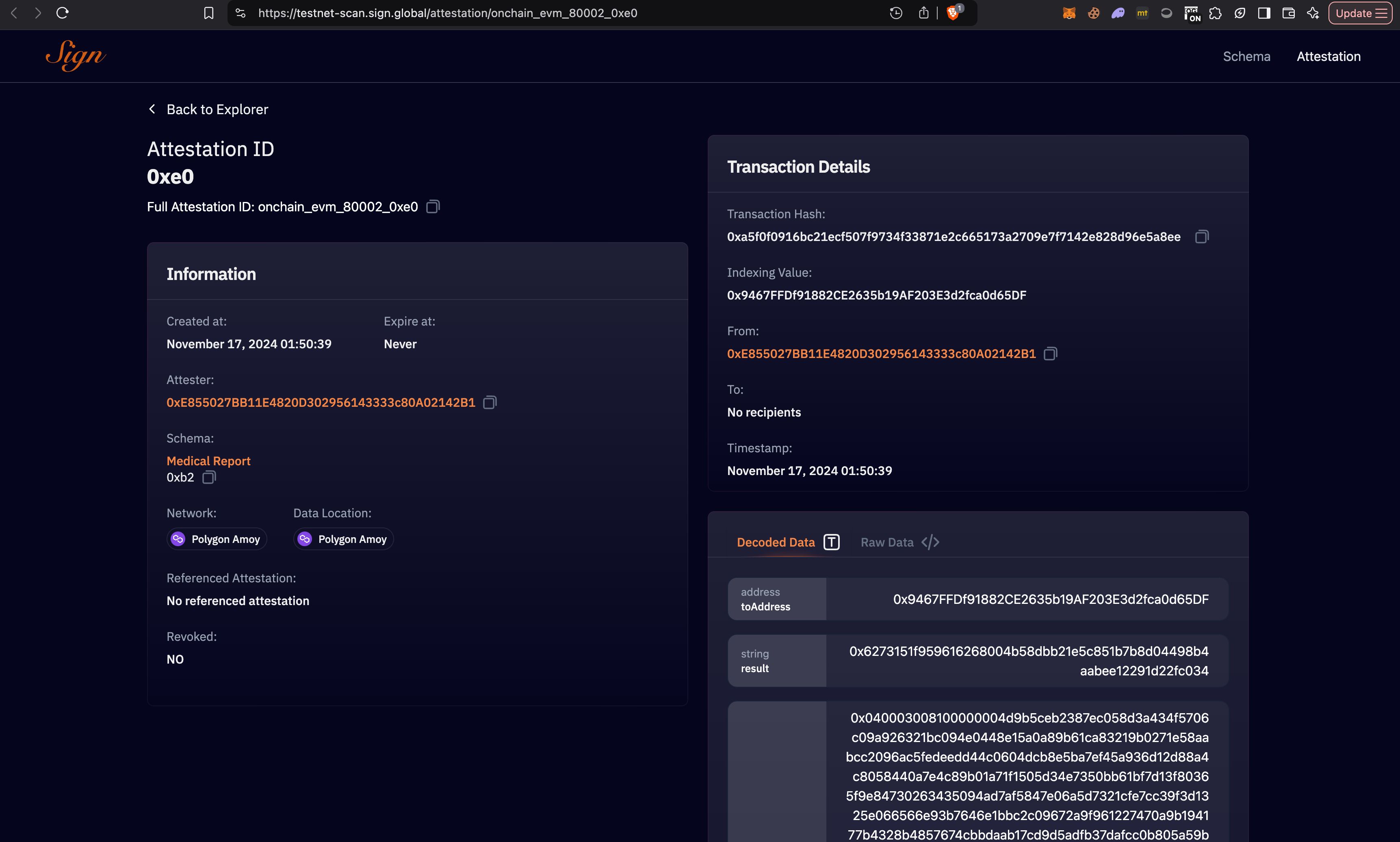Open the Schema nav item

tap(1246, 56)
